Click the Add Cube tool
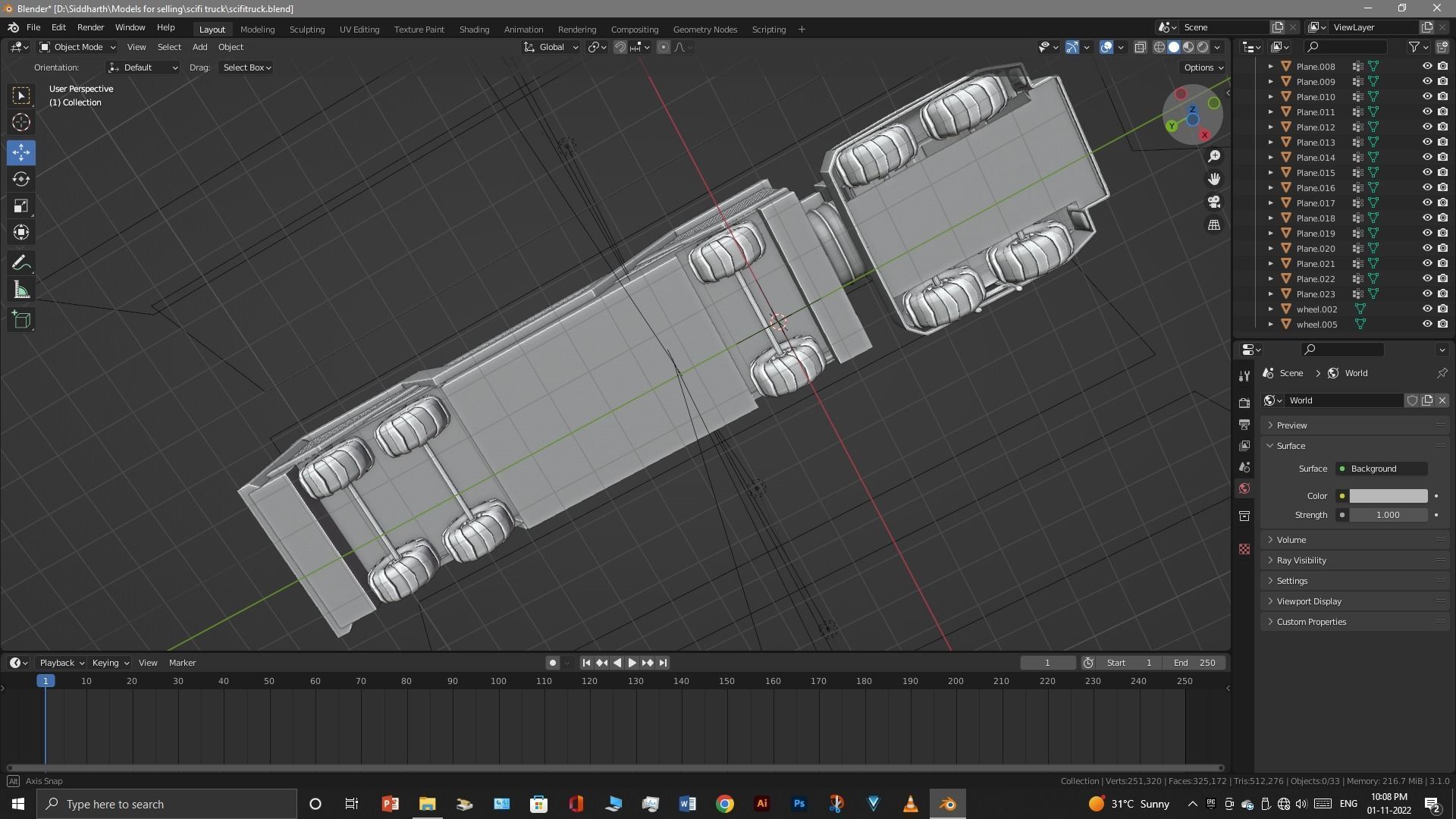This screenshot has width=1456, height=819. (21, 320)
